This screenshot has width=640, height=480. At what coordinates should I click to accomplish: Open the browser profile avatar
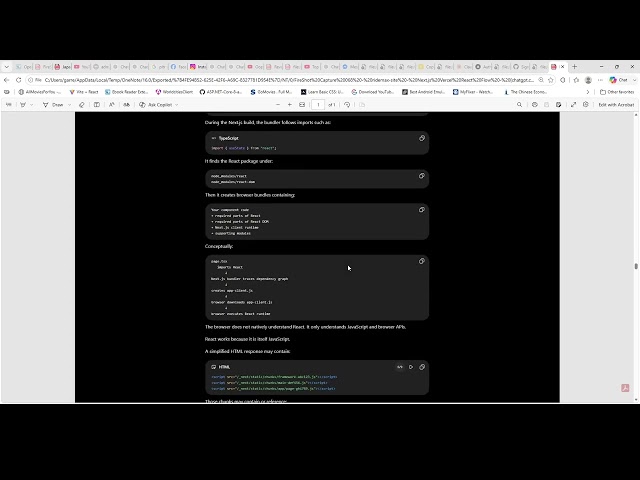pyautogui.click(x=588, y=80)
